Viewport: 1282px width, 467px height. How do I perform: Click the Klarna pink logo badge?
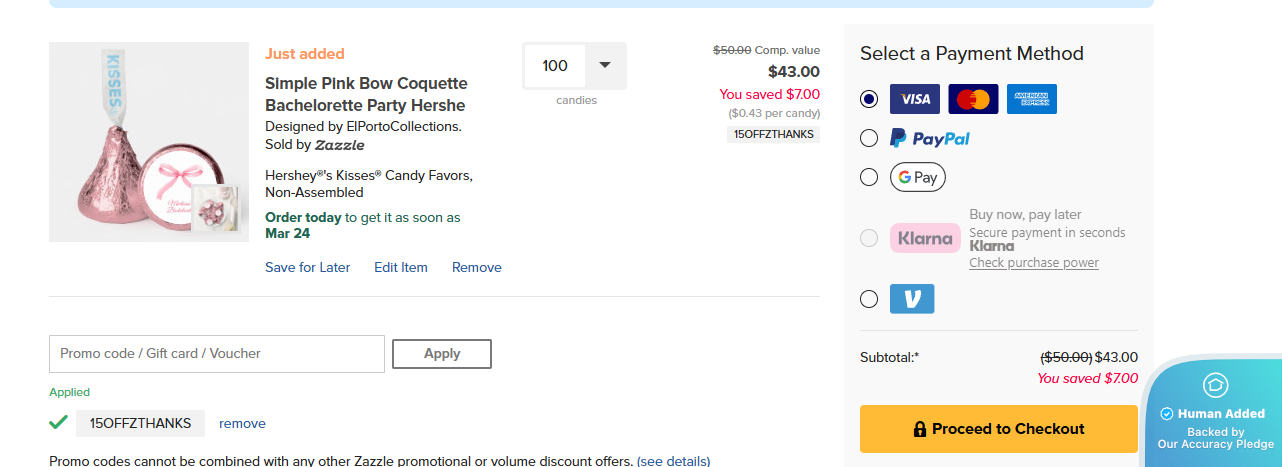[925, 238]
